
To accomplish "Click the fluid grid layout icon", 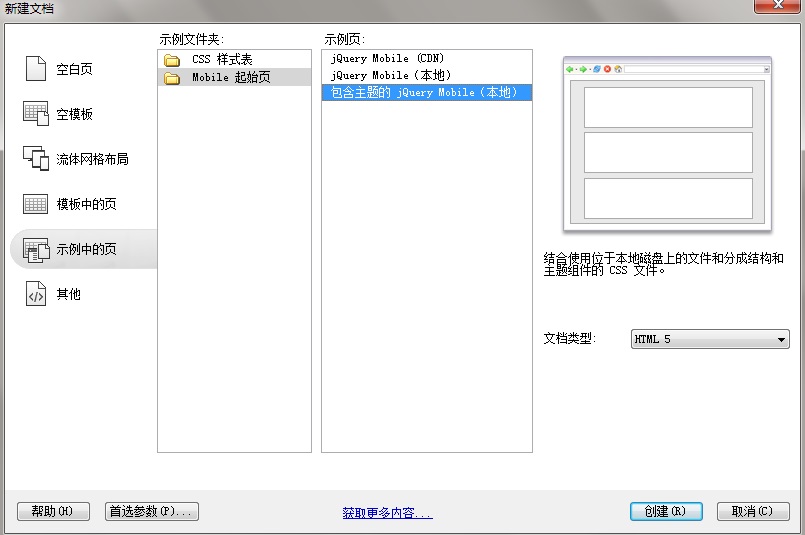I will pyautogui.click(x=36, y=158).
